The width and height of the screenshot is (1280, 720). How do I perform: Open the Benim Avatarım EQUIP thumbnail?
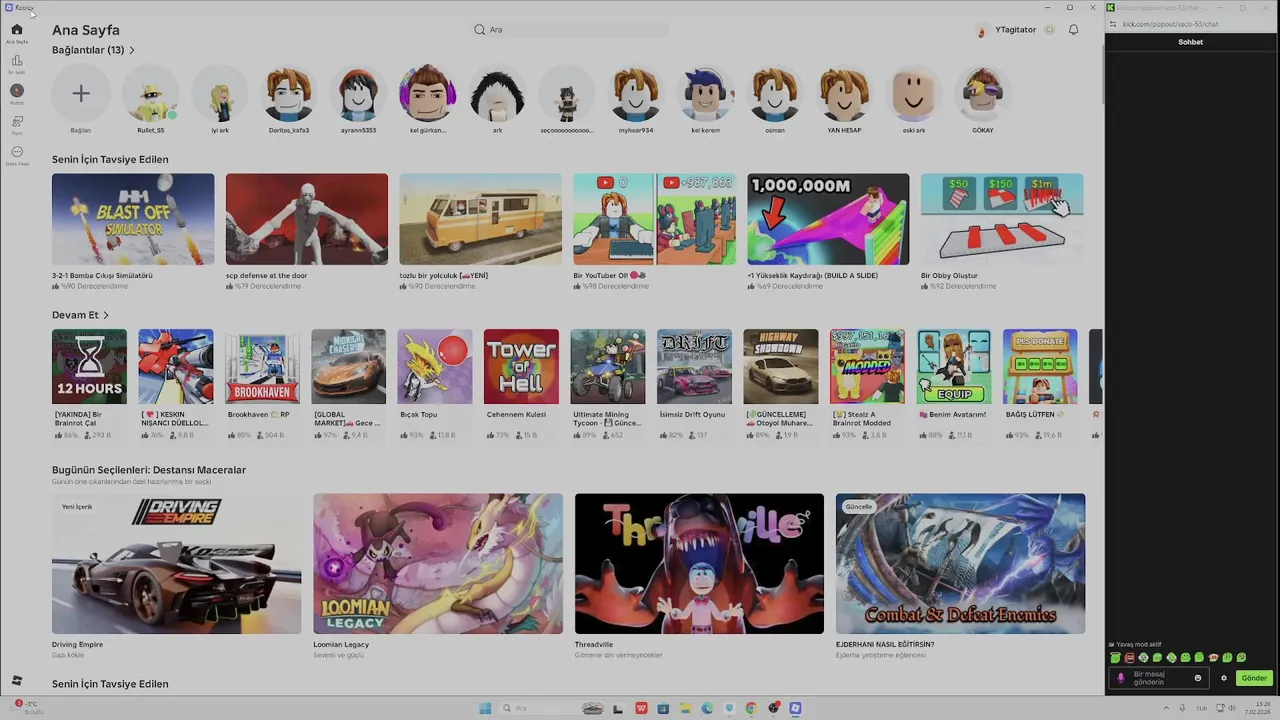(x=954, y=367)
